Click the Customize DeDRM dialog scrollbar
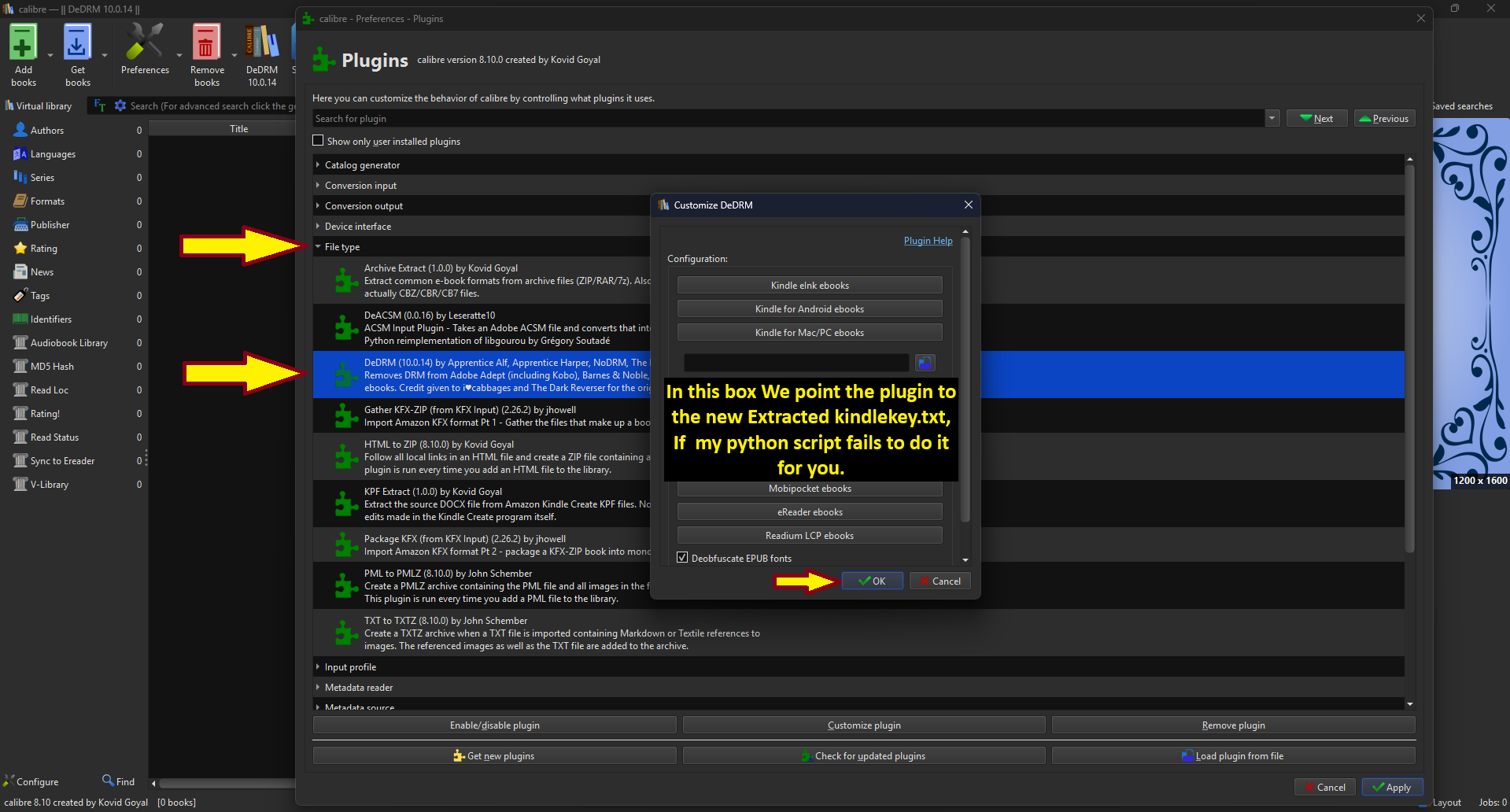The image size is (1510, 812). pos(965,378)
